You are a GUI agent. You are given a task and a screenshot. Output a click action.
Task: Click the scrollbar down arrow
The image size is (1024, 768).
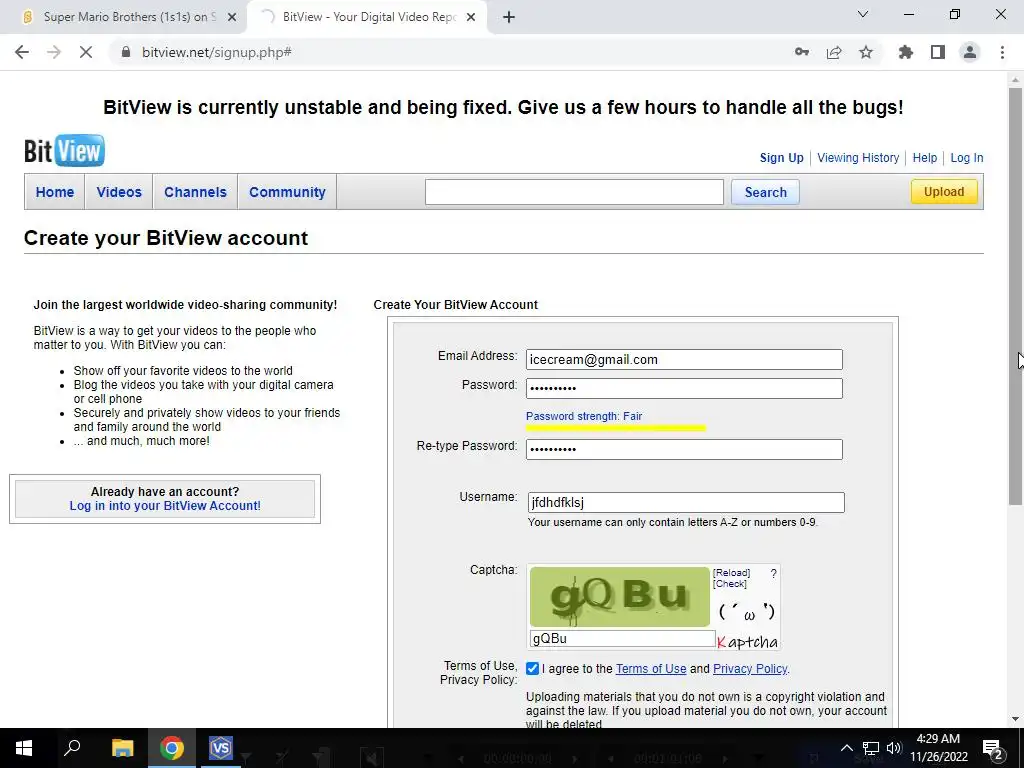click(1015, 719)
